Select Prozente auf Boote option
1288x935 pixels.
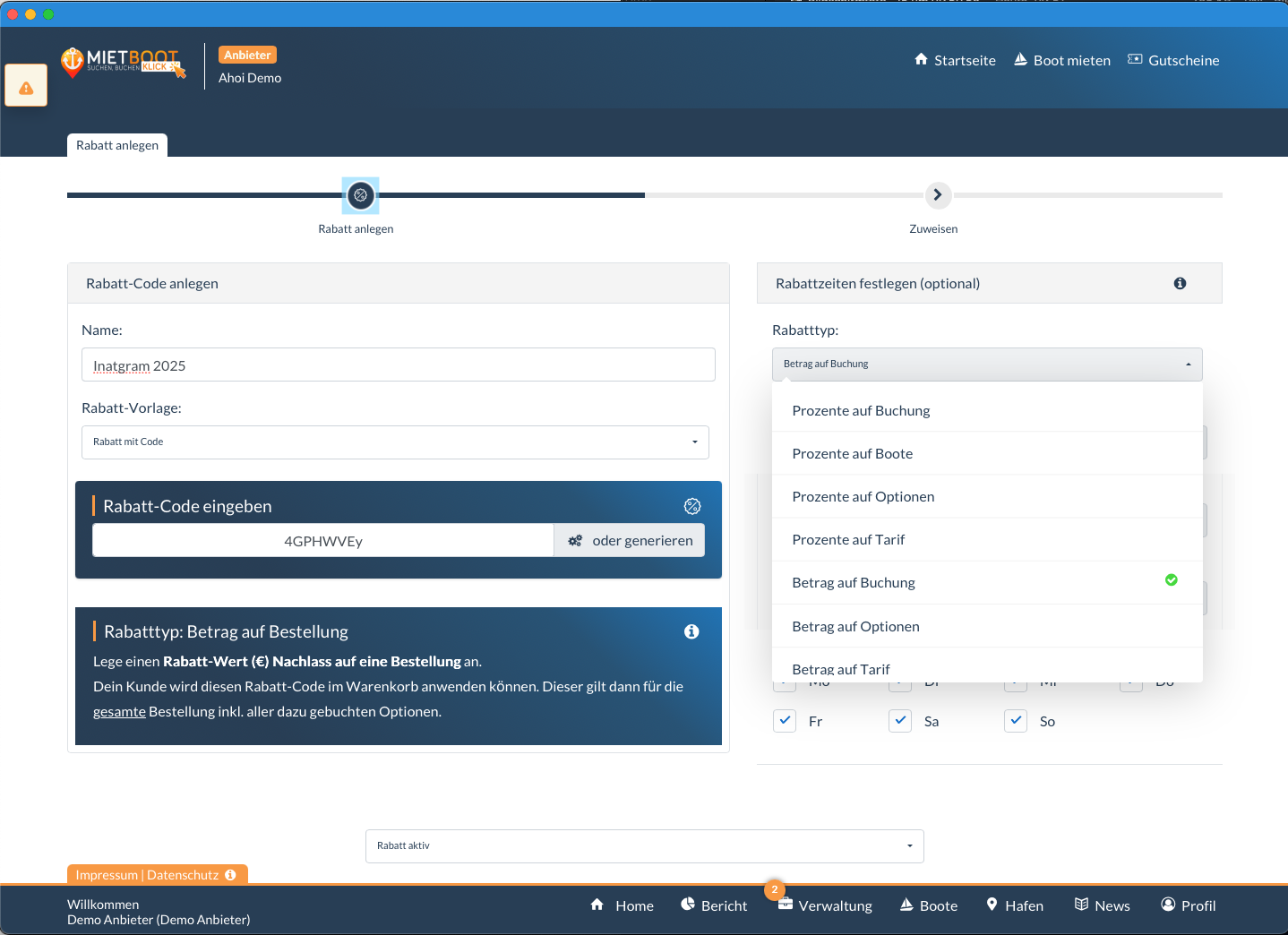(852, 454)
